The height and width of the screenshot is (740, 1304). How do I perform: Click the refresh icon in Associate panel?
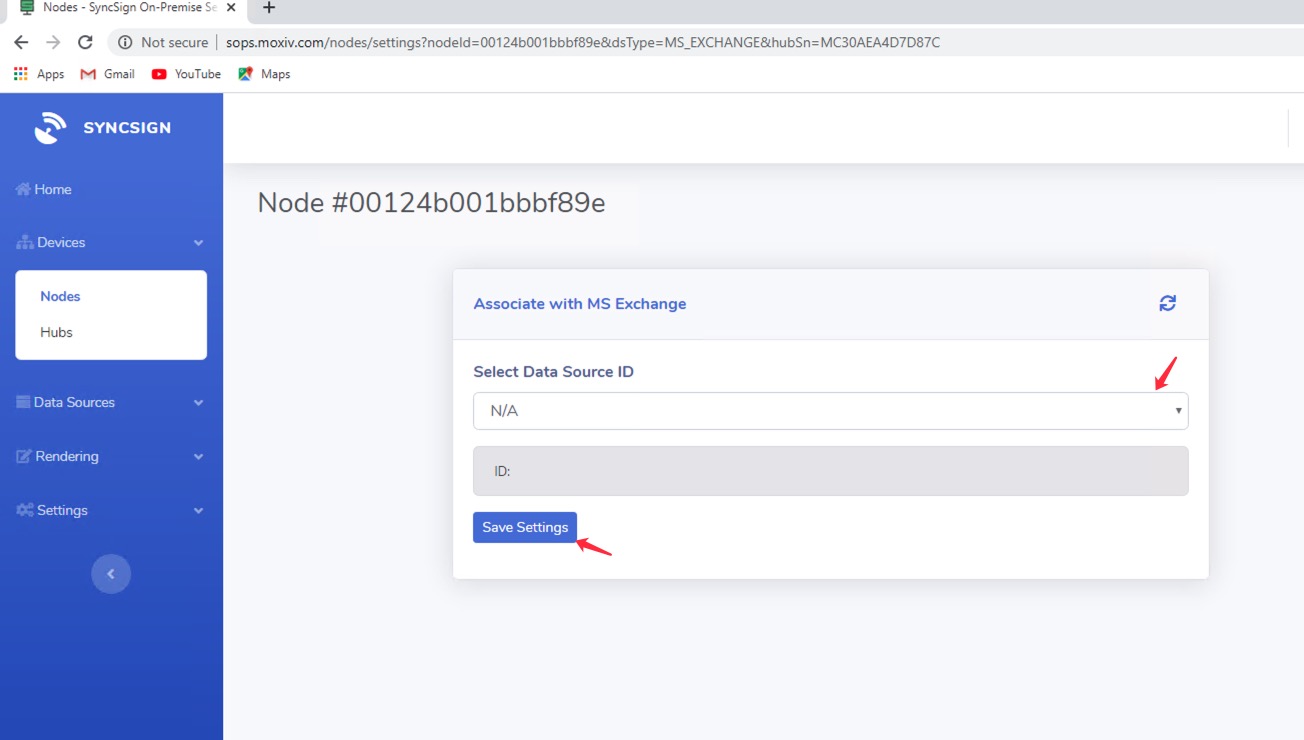(x=1167, y=303)
